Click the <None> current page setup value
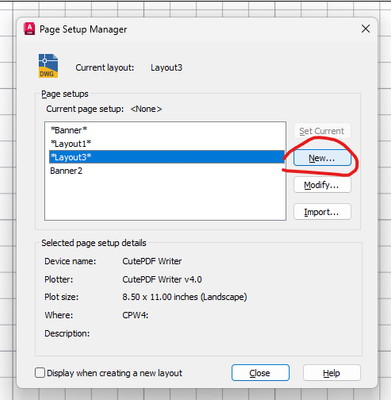Screen dimensions: 391x400 click(x=146, y=109)
